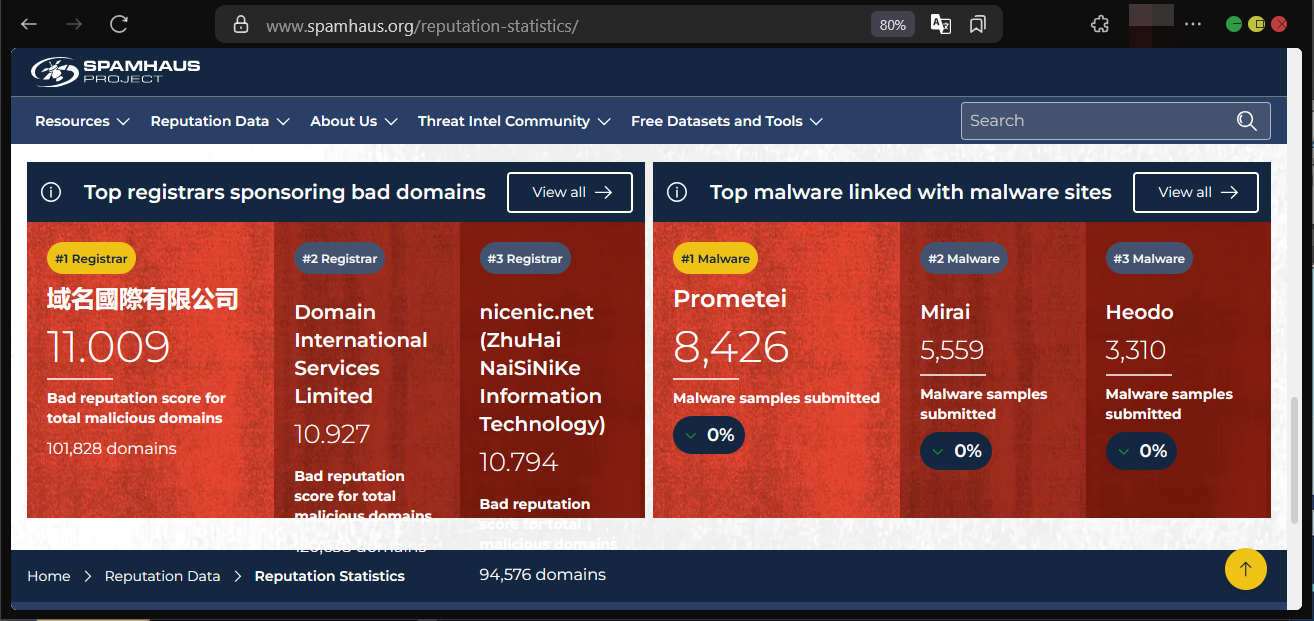
Task: Open the Threat Intel Community dropdown
Action: 514,121
